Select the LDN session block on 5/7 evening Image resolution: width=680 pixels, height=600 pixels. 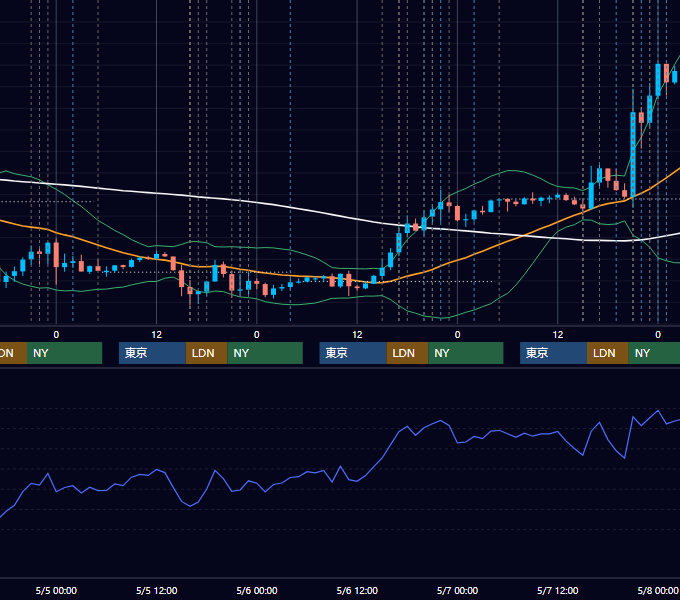coord(608,353)
